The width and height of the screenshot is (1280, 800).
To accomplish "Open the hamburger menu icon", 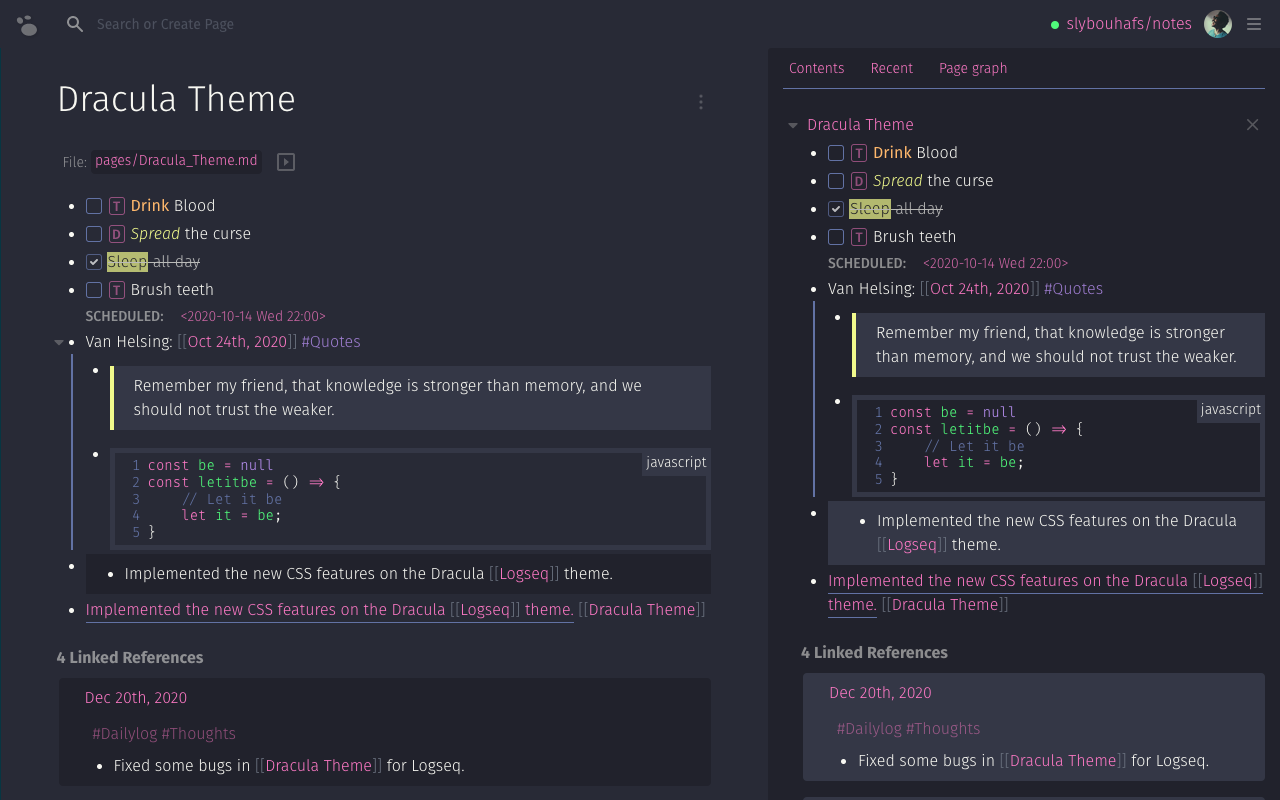I will coord(1254,24).
